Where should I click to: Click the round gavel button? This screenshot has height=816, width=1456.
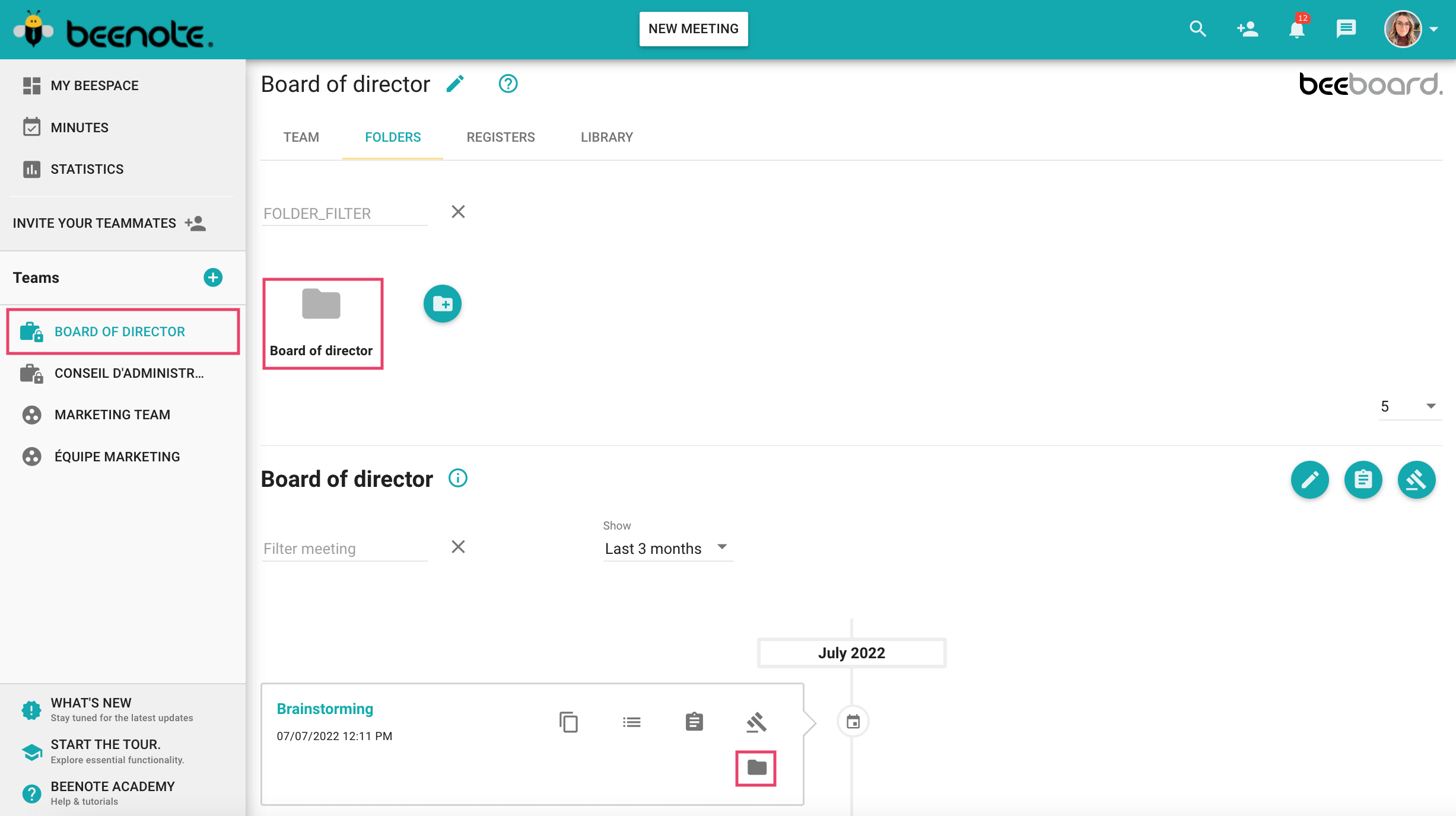(1416, 479)
